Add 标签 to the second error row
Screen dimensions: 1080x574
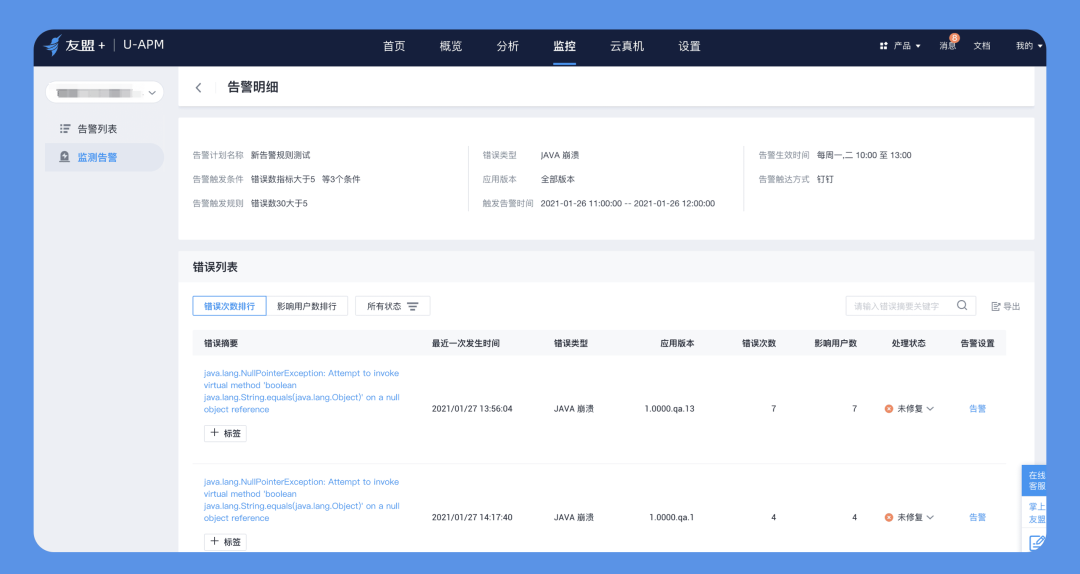(225, 542)
